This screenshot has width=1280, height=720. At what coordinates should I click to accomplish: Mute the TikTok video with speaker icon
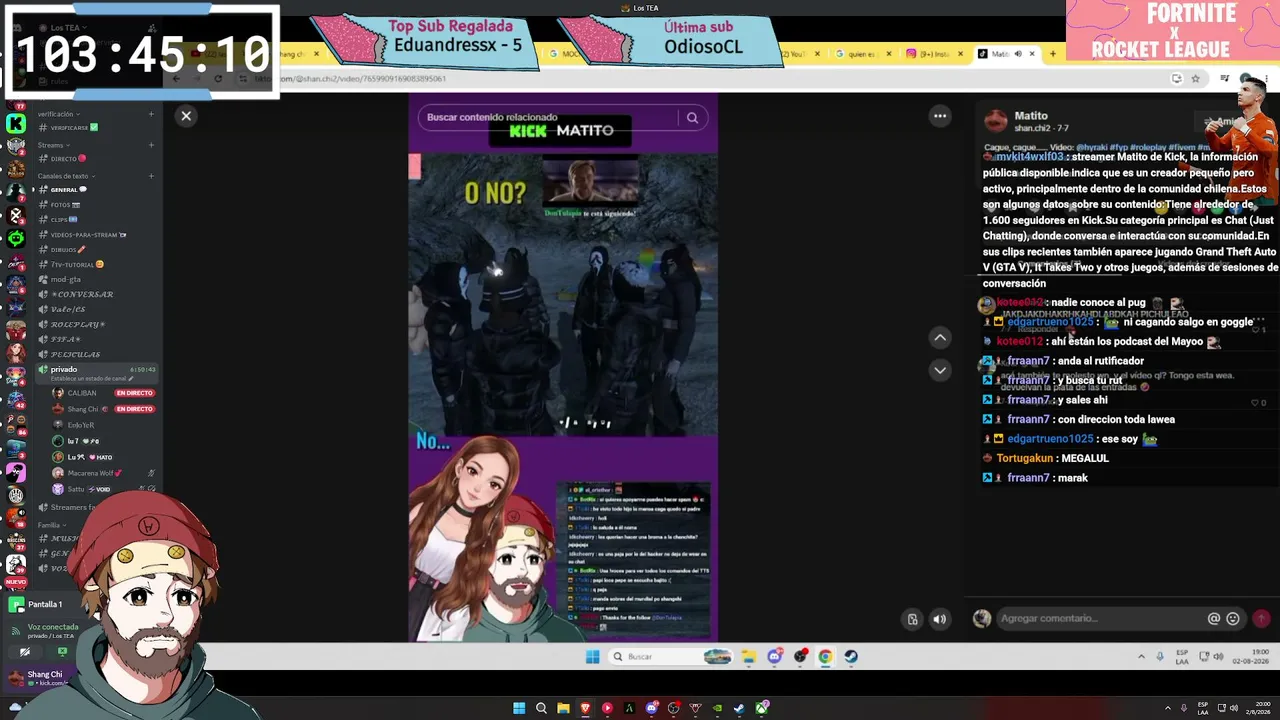[x=939, y=619]
